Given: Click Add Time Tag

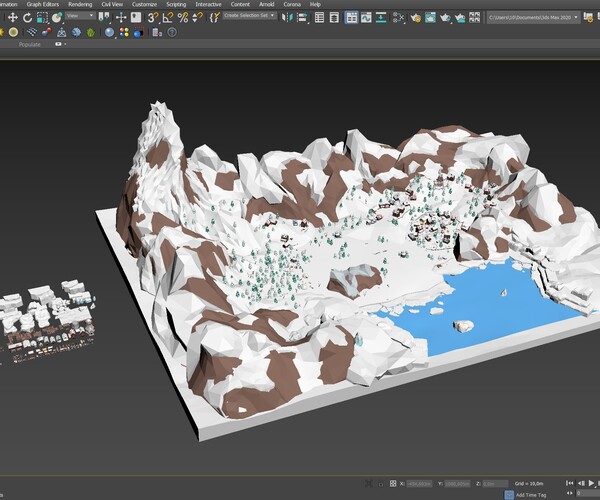Looking at the screenshot, I should pyautogui.click(x=531, y=495).
